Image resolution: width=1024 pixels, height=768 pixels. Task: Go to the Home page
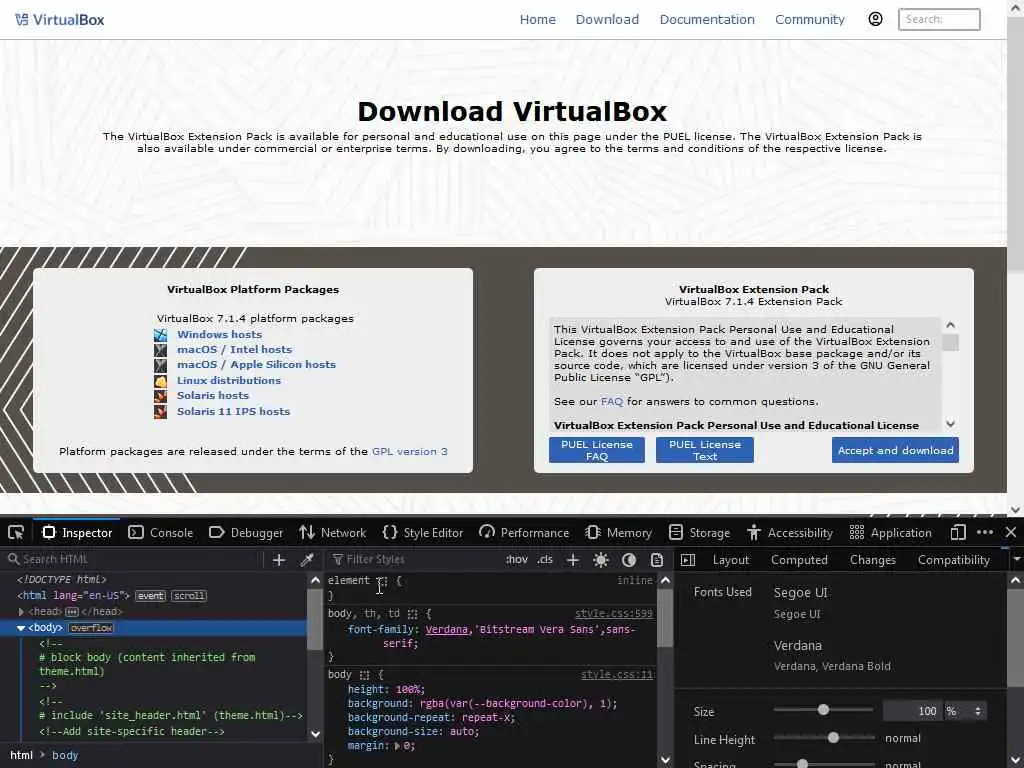537,20
